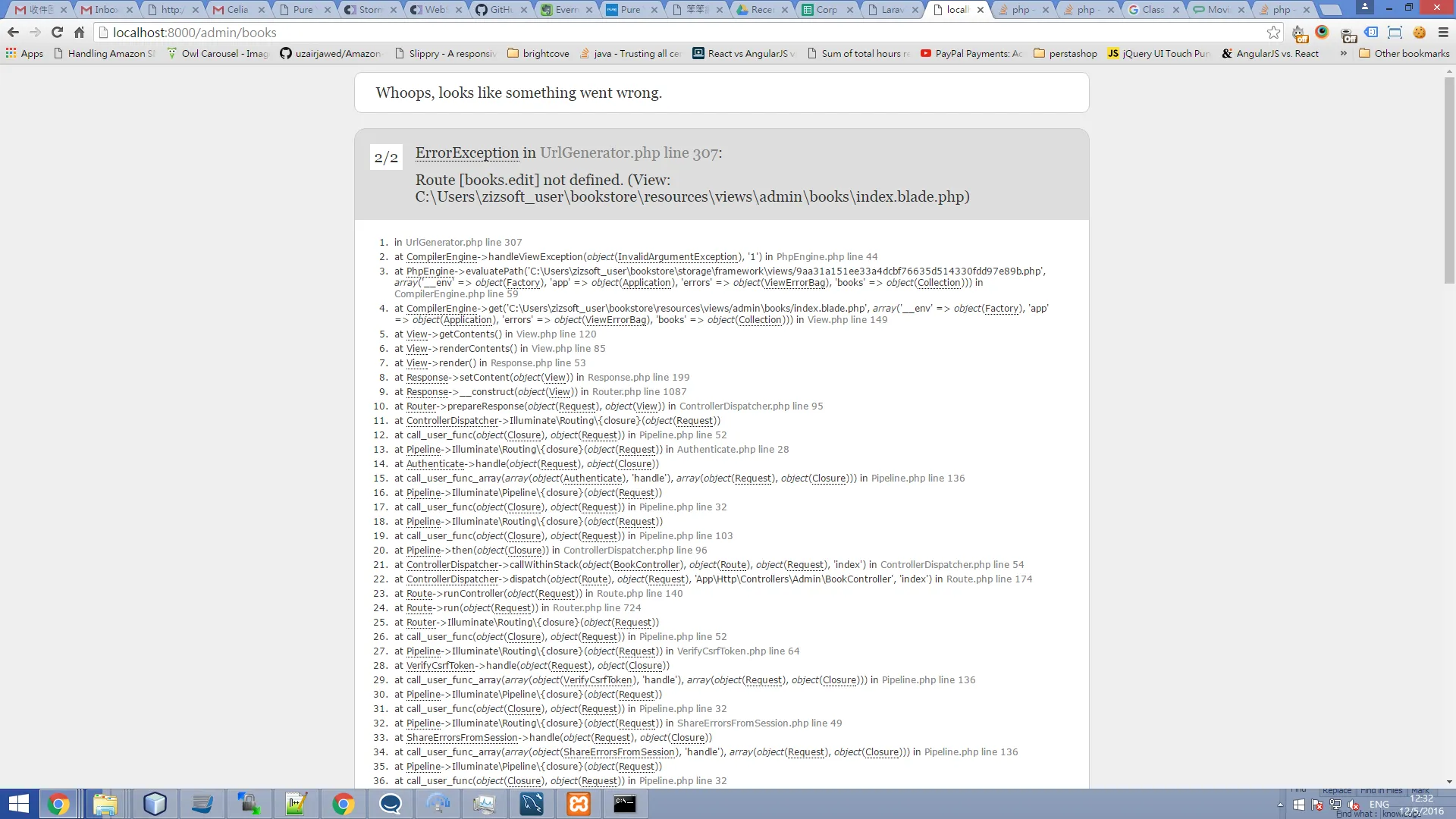1456x819 pixels.
Task: Click the CompilerEngine link in stack line 2
Action: coord(441,257)
